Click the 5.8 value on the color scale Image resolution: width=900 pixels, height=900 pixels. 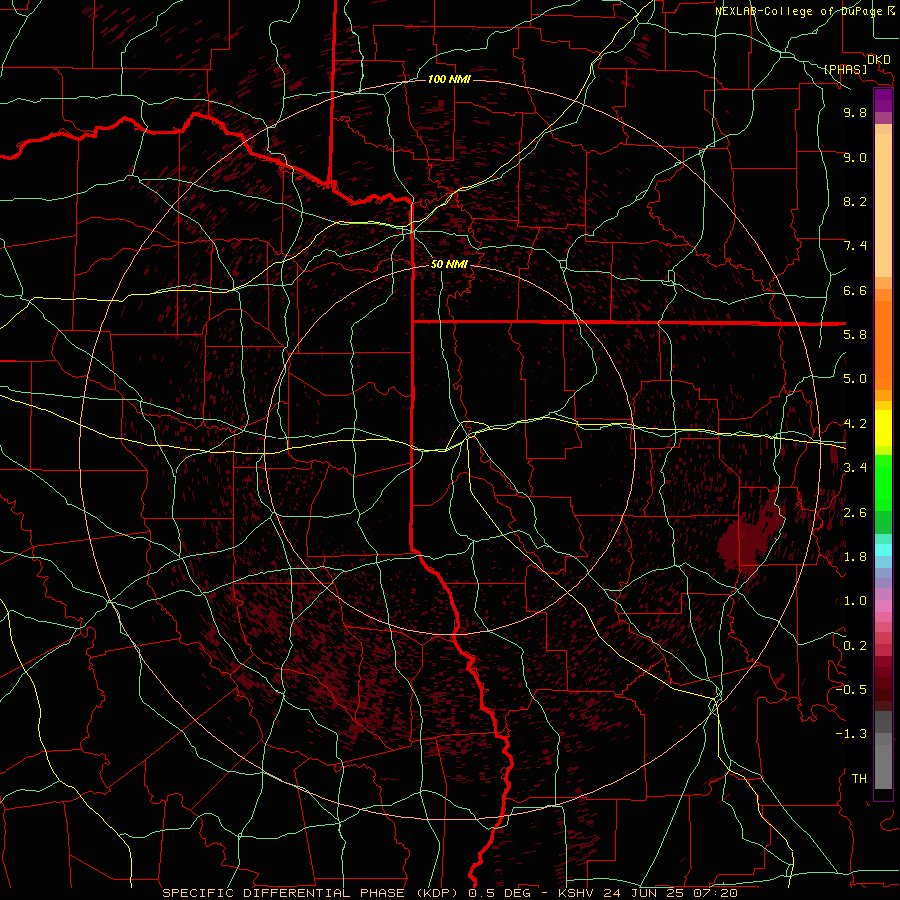855,335
